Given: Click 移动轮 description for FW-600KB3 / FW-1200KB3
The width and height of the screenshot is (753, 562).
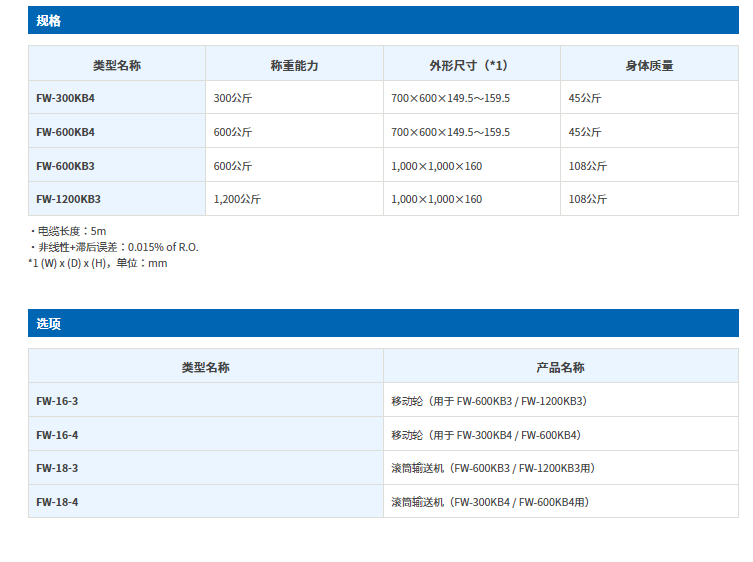Looking at the screenshot, I should coord(560,401).
